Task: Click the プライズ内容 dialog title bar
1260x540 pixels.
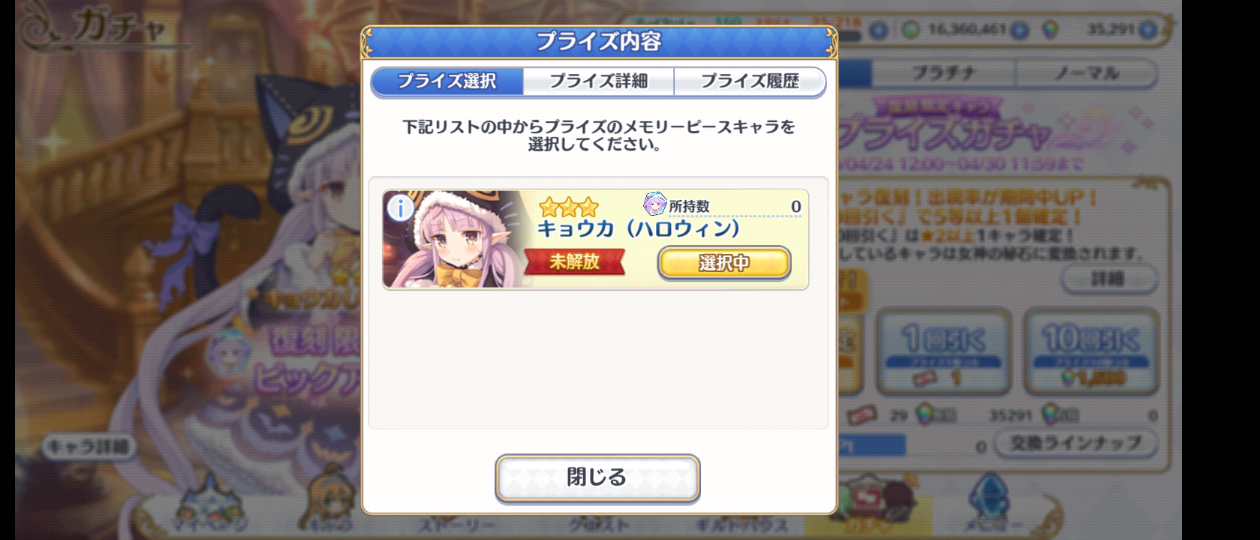Action: (x=598, y=42)
